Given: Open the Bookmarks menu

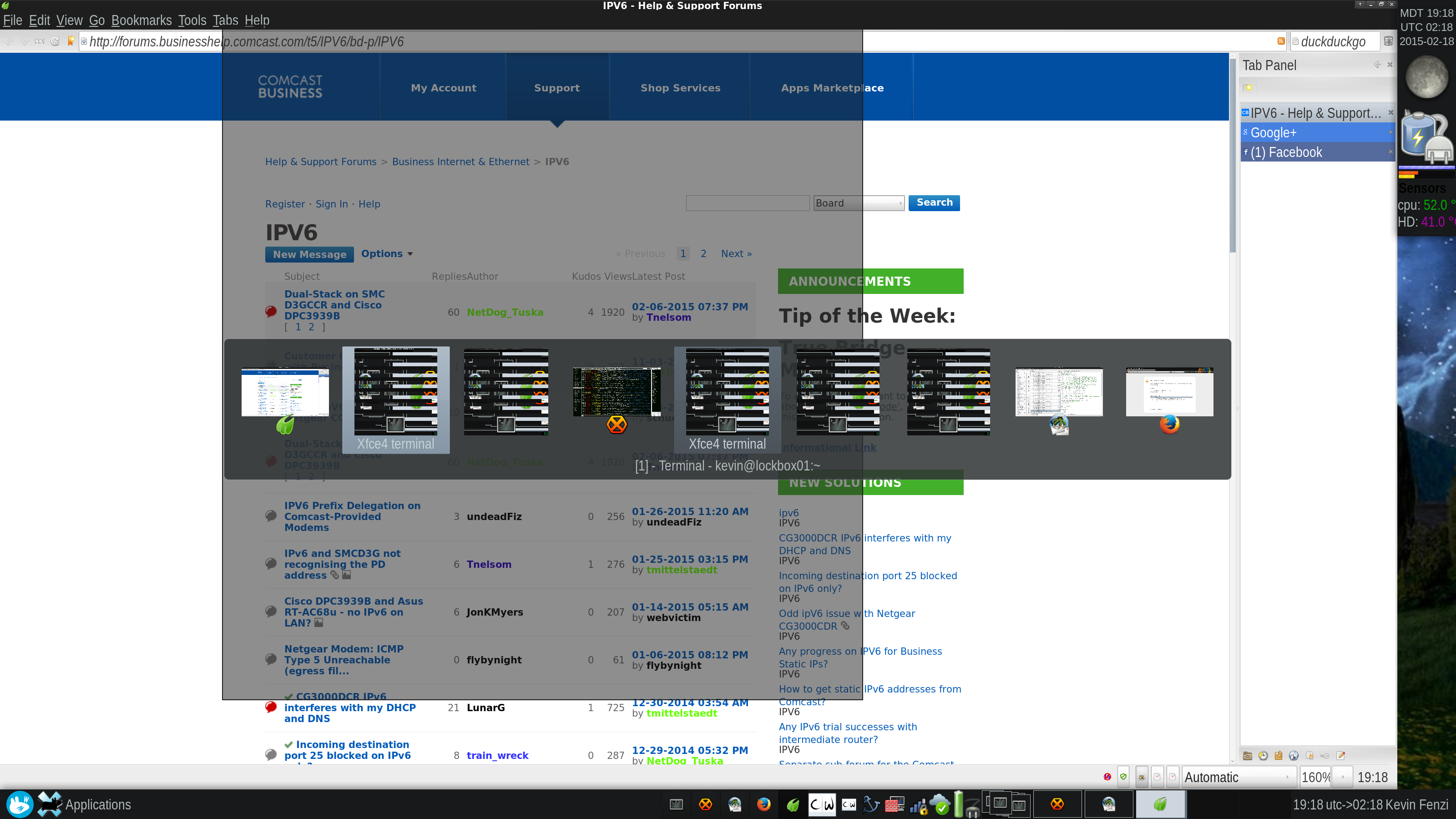Looking at the screenshot, I should pyautogui.click(x=142, y=20).
